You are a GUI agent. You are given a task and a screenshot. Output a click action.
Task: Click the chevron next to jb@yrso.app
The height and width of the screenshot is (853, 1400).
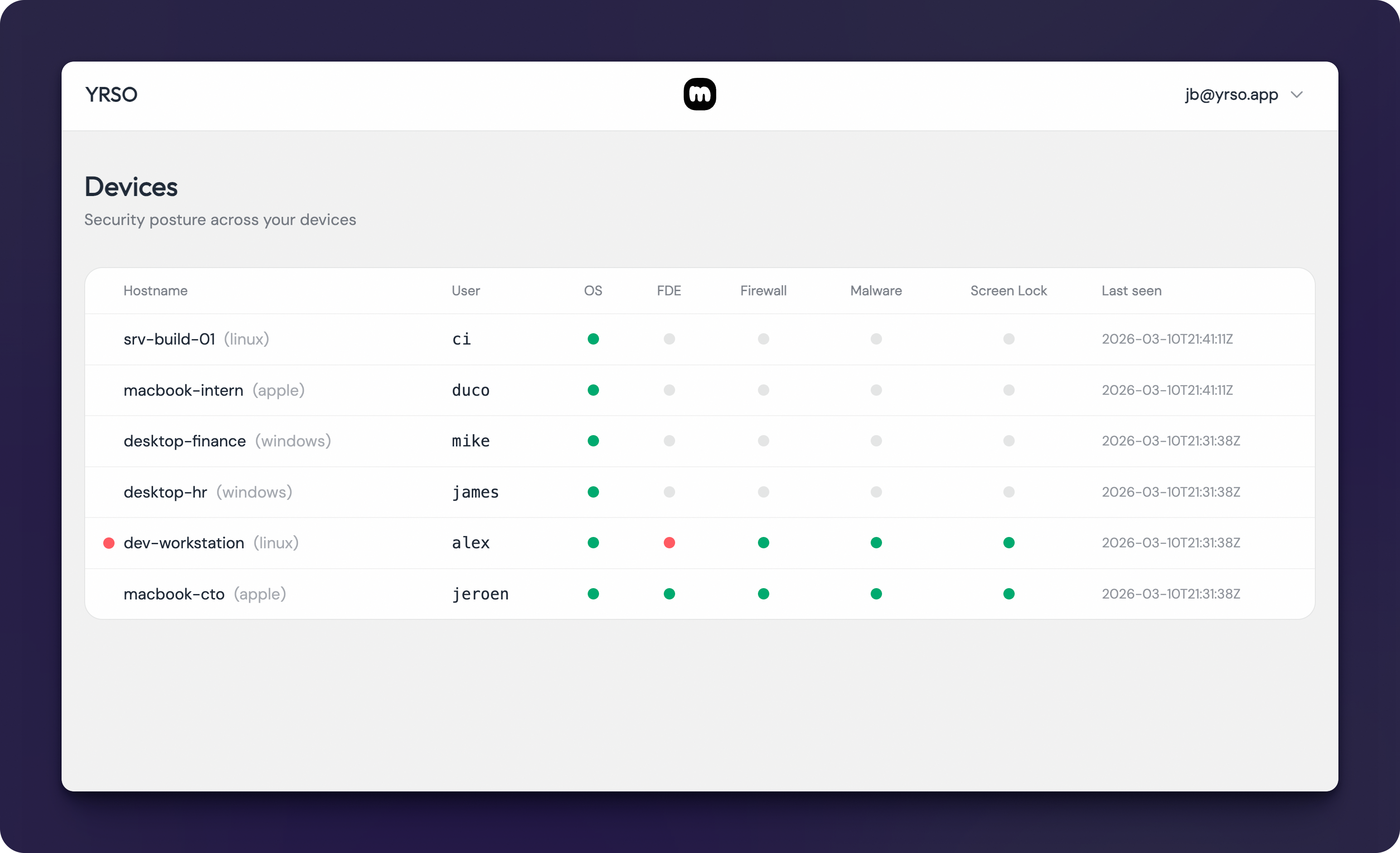tap(1297, 95)
